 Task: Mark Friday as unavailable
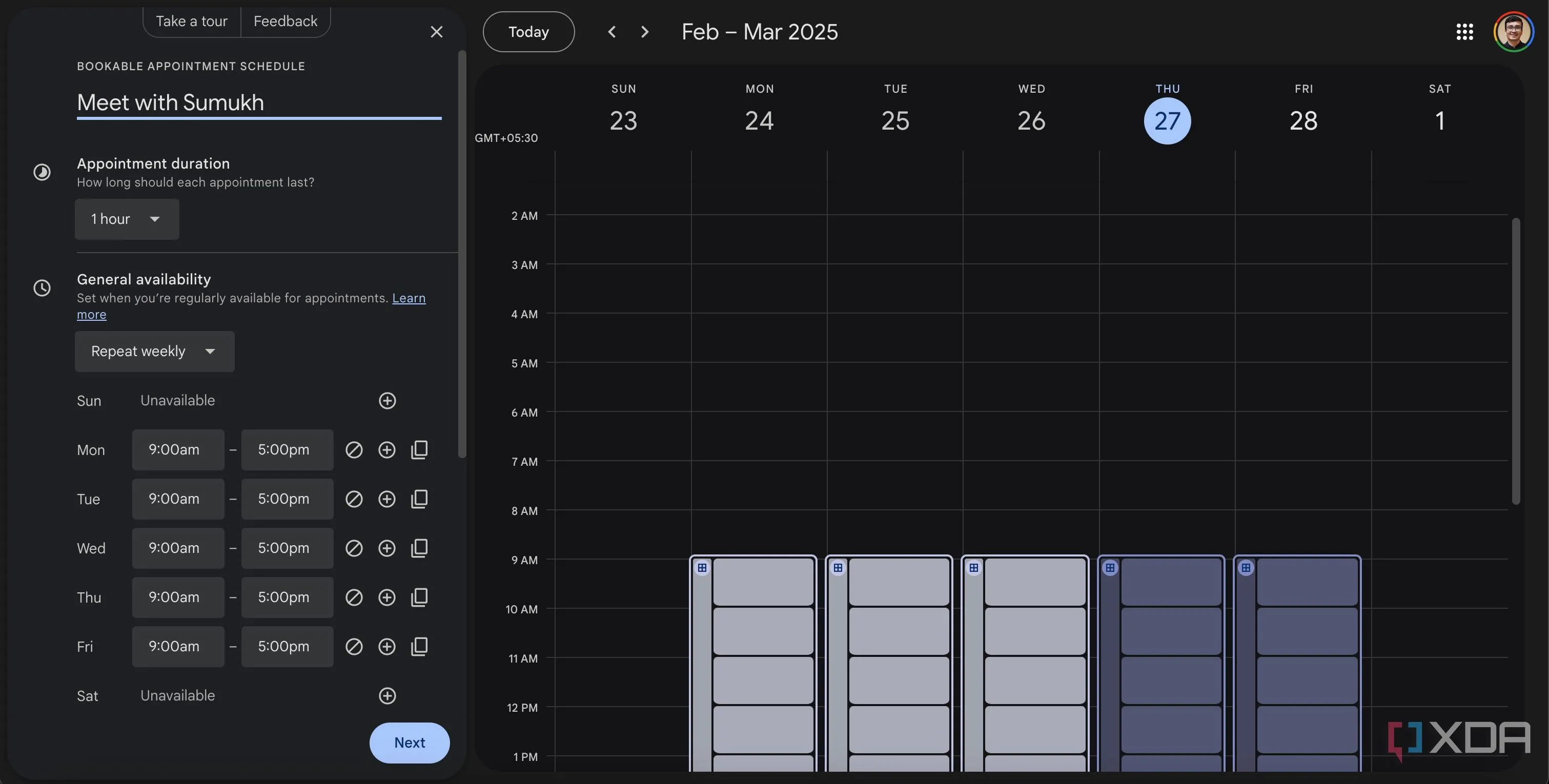[x=354, y=646]
